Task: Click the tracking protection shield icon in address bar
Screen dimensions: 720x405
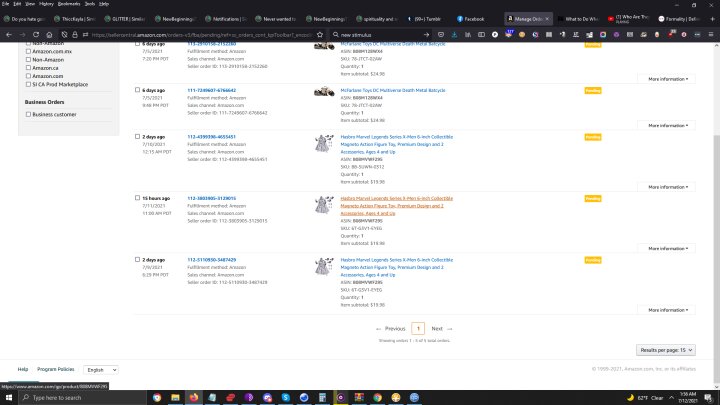Action: [64, 34]
